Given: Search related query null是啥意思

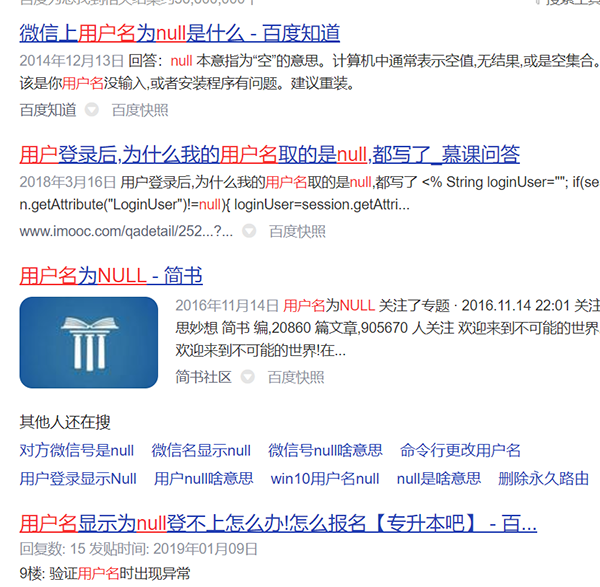Looking at the screenshot, I should click(x=439, y=479).
